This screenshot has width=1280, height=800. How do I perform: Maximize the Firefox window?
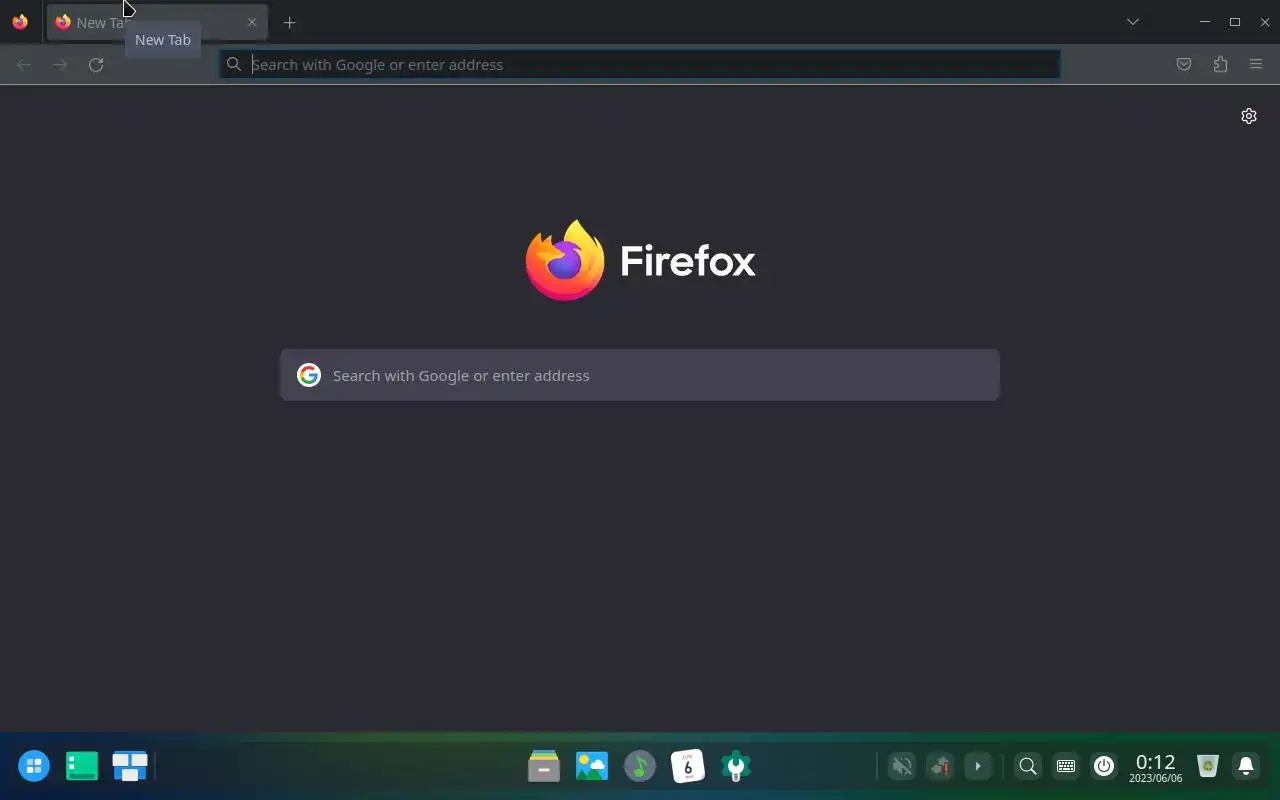point(1235,22)
